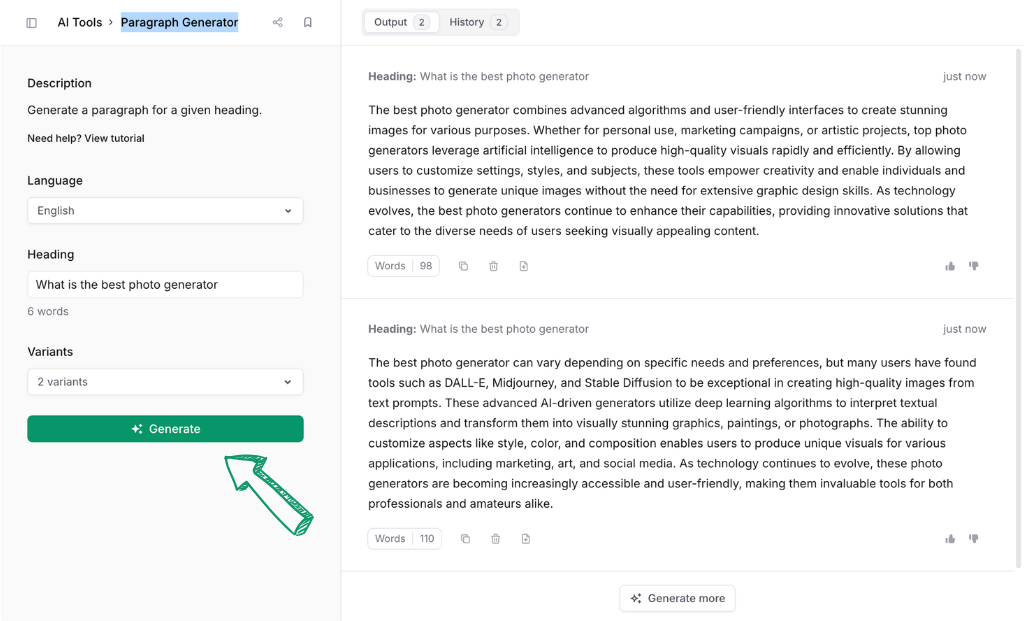This screenshot has width=1024, height=621.
Task: Expand the Variants dropdown
Action: point(165,382)
